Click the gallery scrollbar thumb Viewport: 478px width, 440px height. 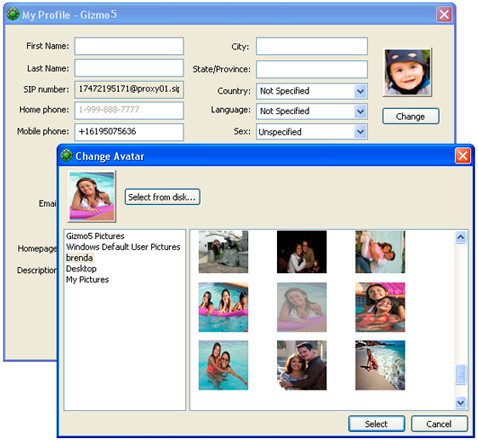(x=461, y=375)
